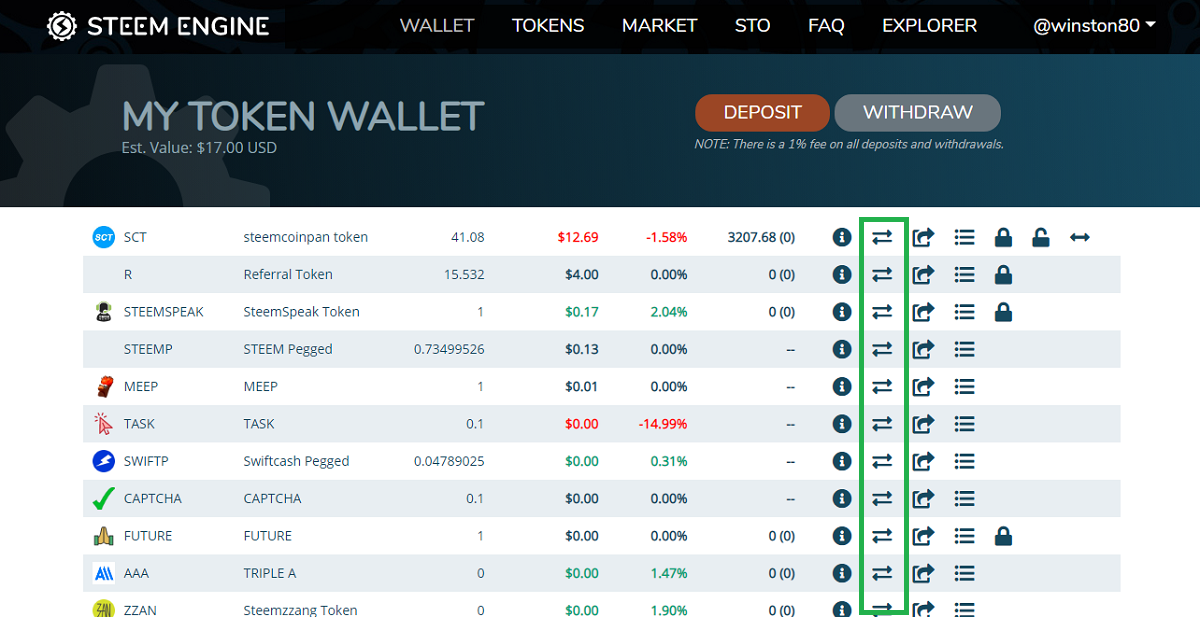
Task: Click the 15.532 Referral Token balance
Action: pos(465,274)
